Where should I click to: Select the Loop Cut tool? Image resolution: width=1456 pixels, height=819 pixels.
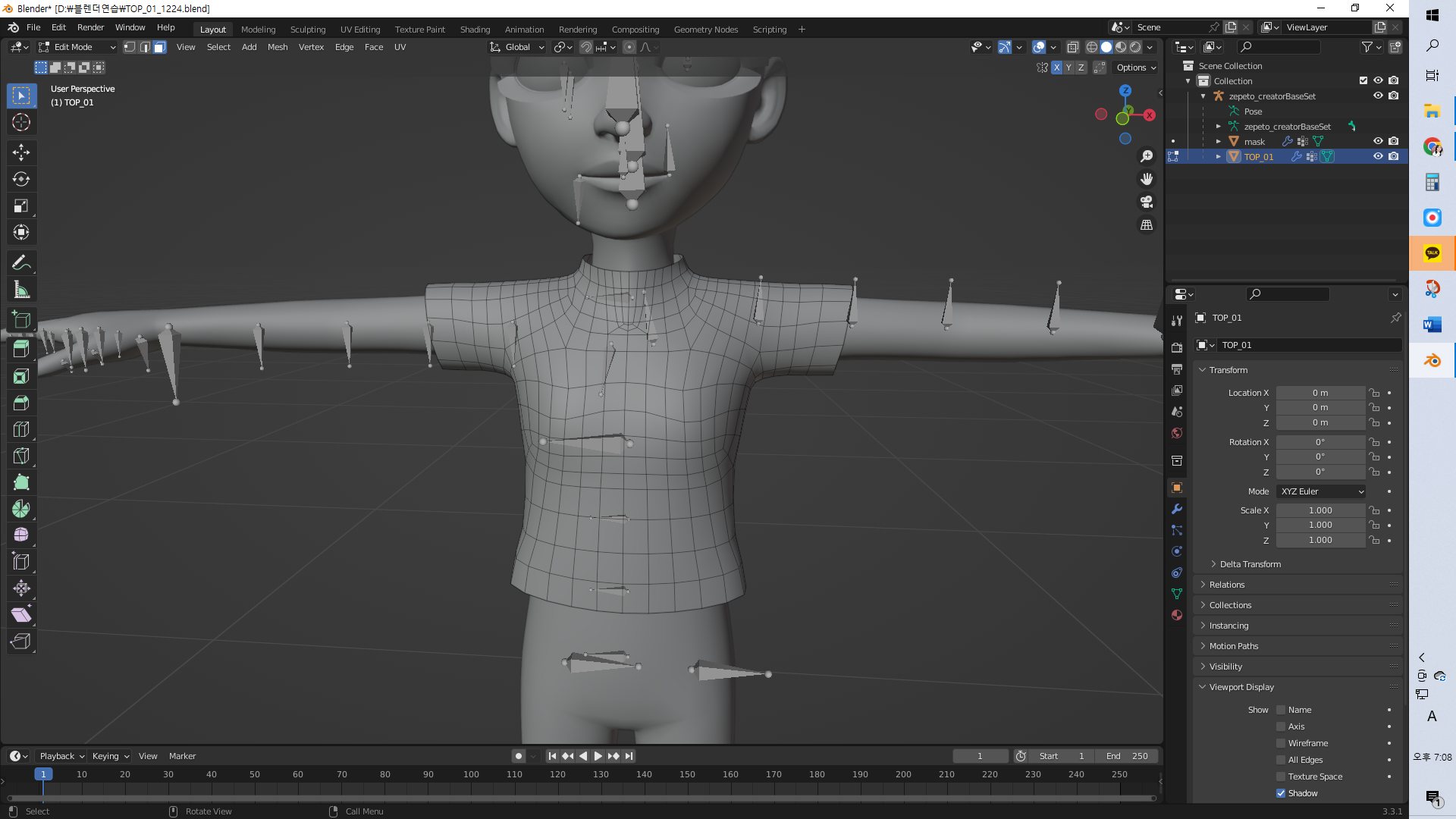pyautogui.click(x=21, y=429)
